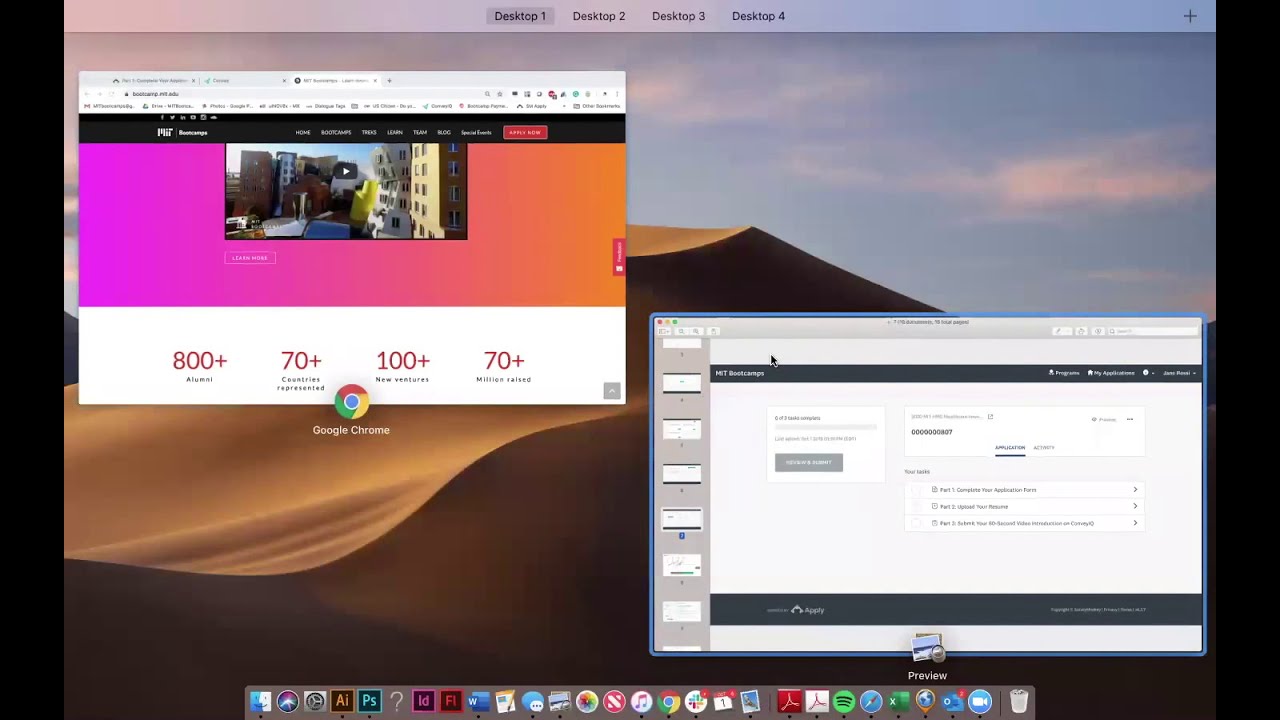Click the Part 2 task checkbox
Image resolution: width=1280 pixels, height=720 pixels.
pos(917,506)
